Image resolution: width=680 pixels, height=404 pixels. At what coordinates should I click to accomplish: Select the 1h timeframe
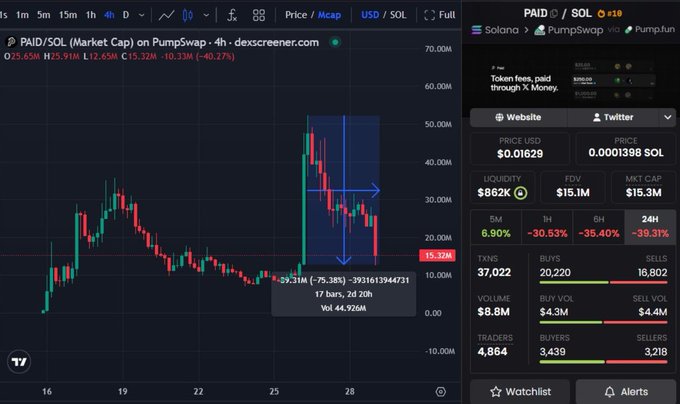[91, 15]
